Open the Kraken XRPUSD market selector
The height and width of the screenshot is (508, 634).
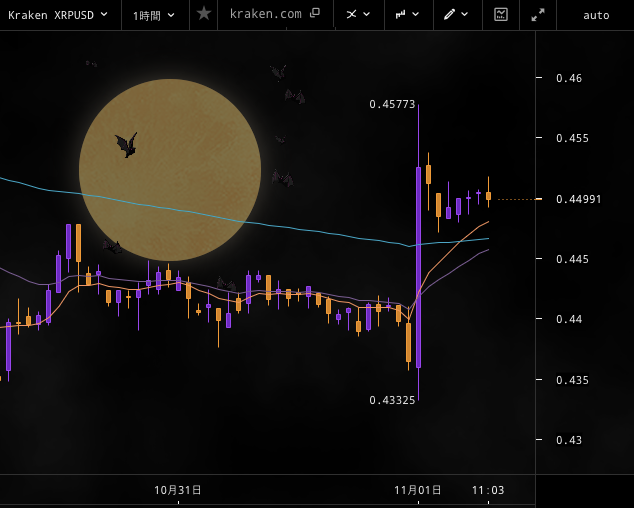click(x=58, y=15)
